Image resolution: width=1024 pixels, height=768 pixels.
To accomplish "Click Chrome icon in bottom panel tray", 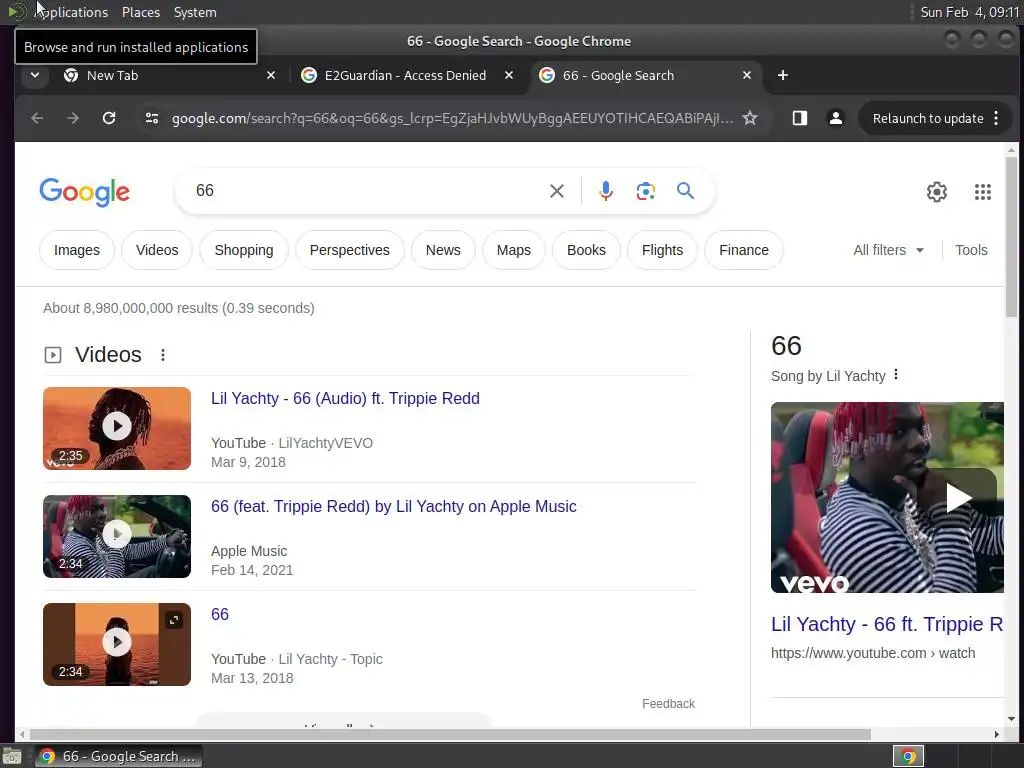I will pyautogui.click(x=908, y=756).
